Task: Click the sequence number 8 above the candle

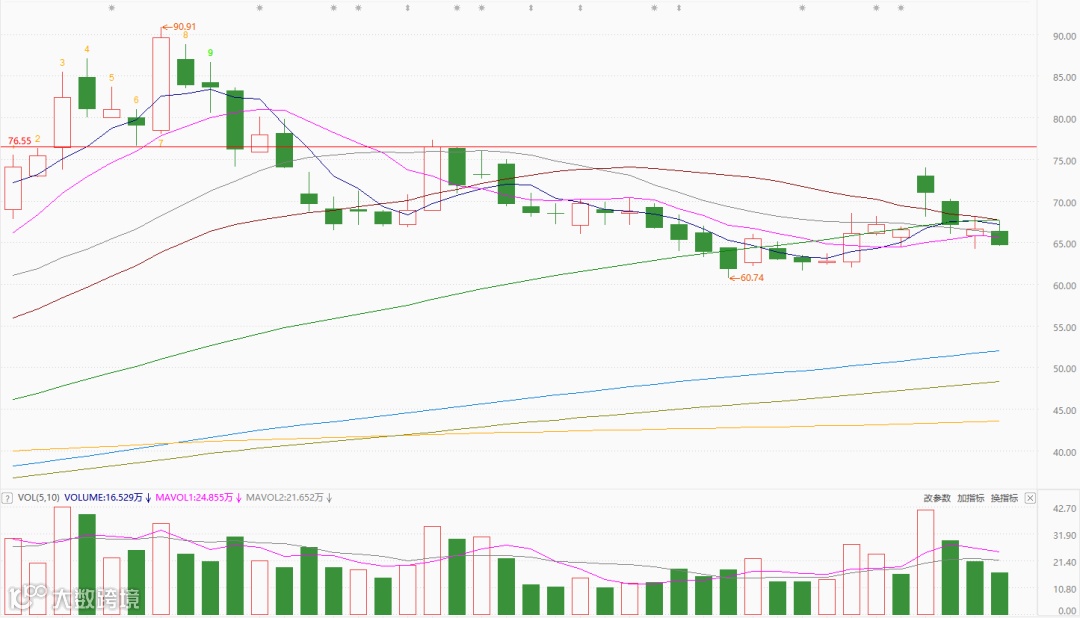Action: click(x=185, y=36)
